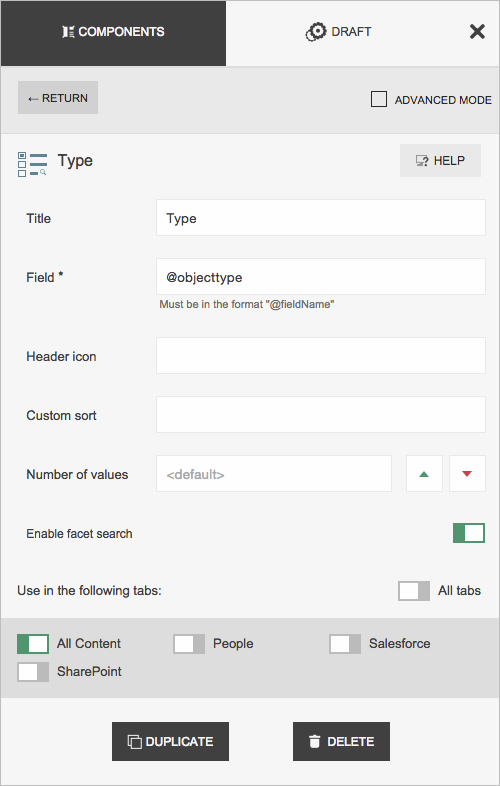Click the 'Number of values' label
Image resolution: width=500 pixels, height=786 pixels.
coord(77,474)
